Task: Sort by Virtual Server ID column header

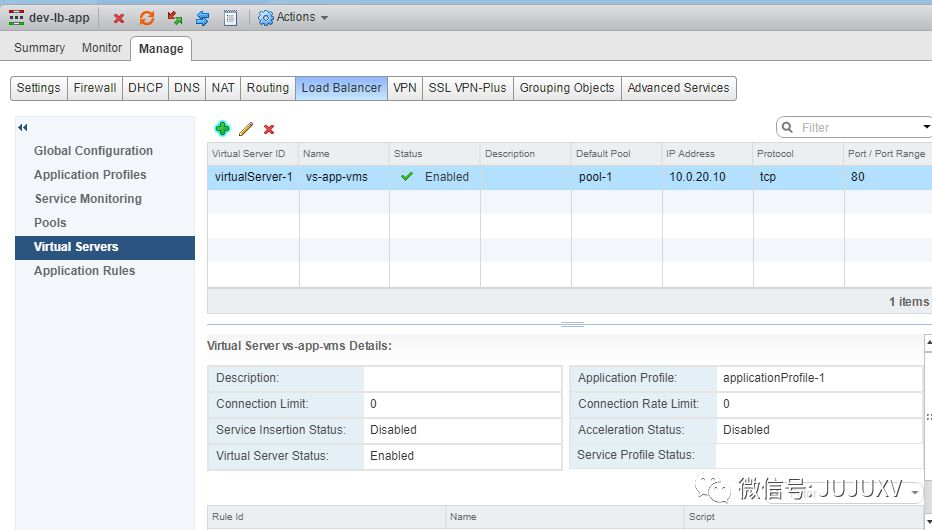Action: (x=253, y=153)
